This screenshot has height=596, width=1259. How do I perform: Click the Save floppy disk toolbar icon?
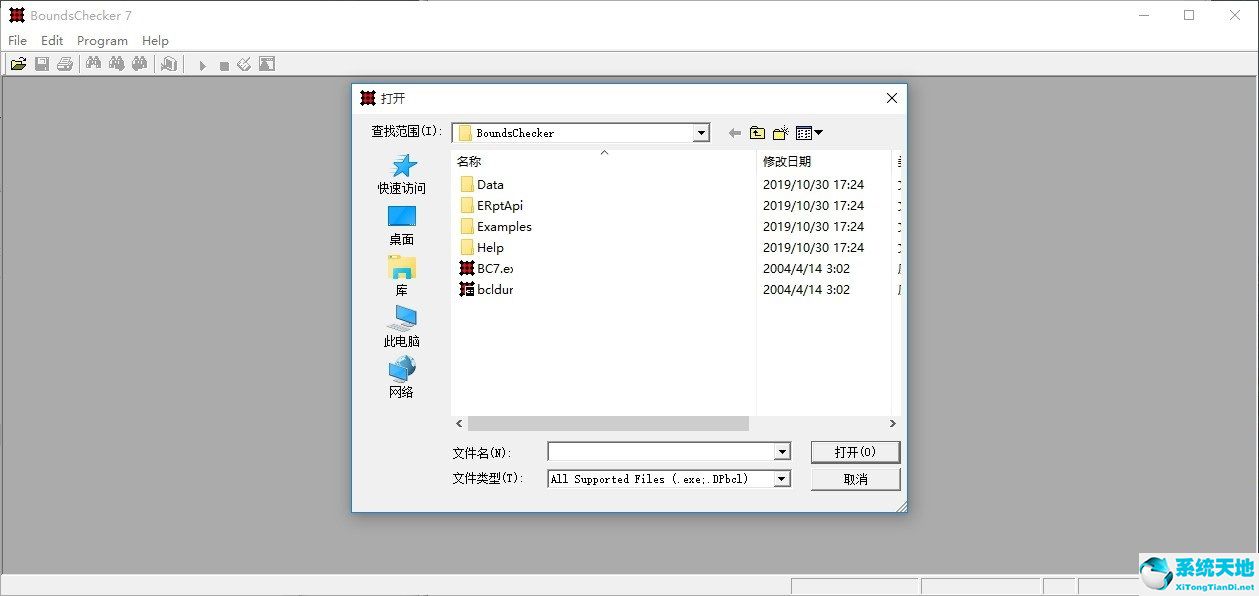pyautogui.click(x=42, y=64)
